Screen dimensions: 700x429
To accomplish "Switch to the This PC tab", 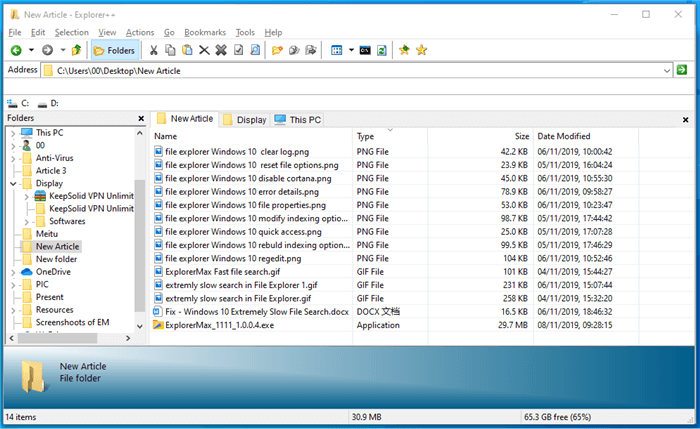I will pos(298,120).
